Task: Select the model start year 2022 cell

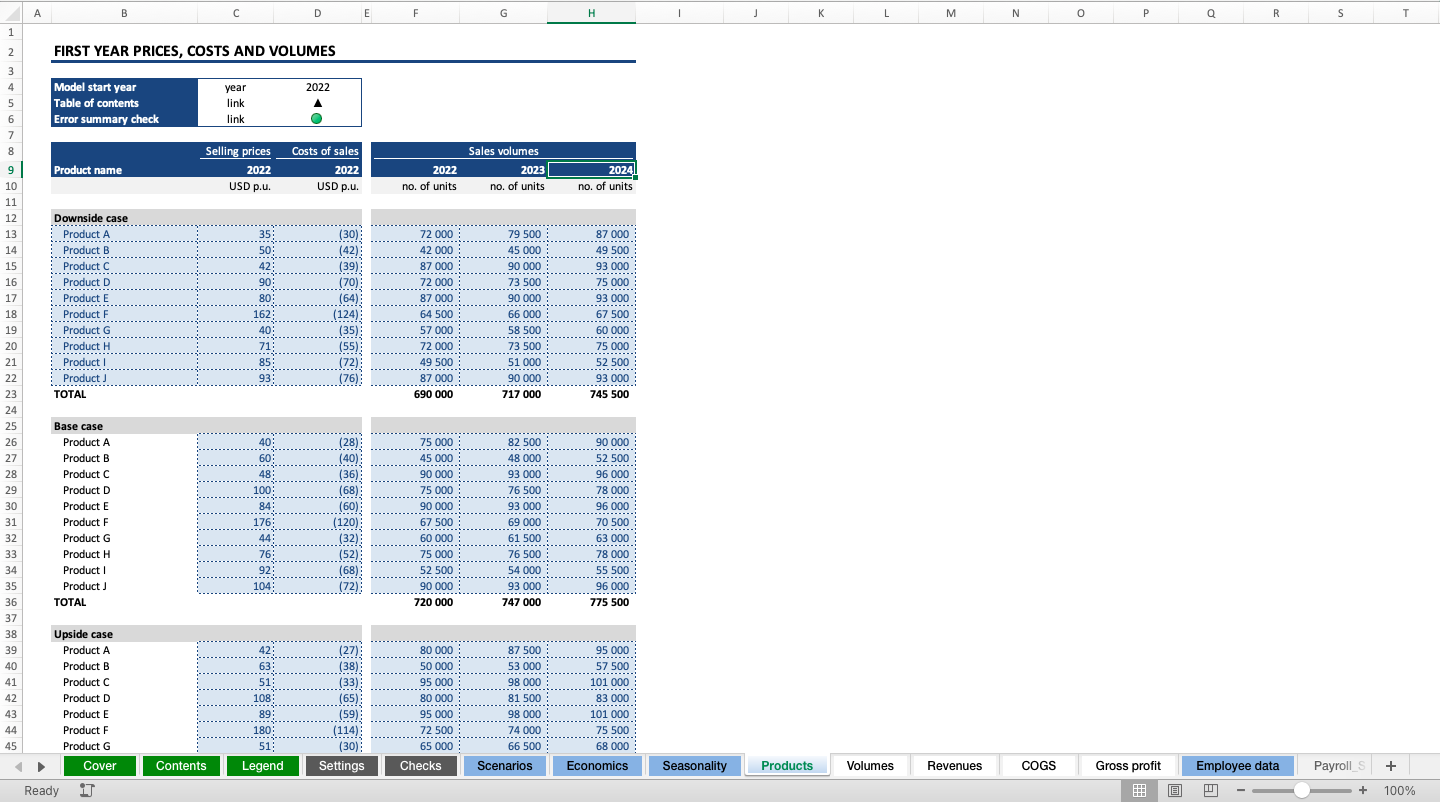Action: click(x=317, y=87)
